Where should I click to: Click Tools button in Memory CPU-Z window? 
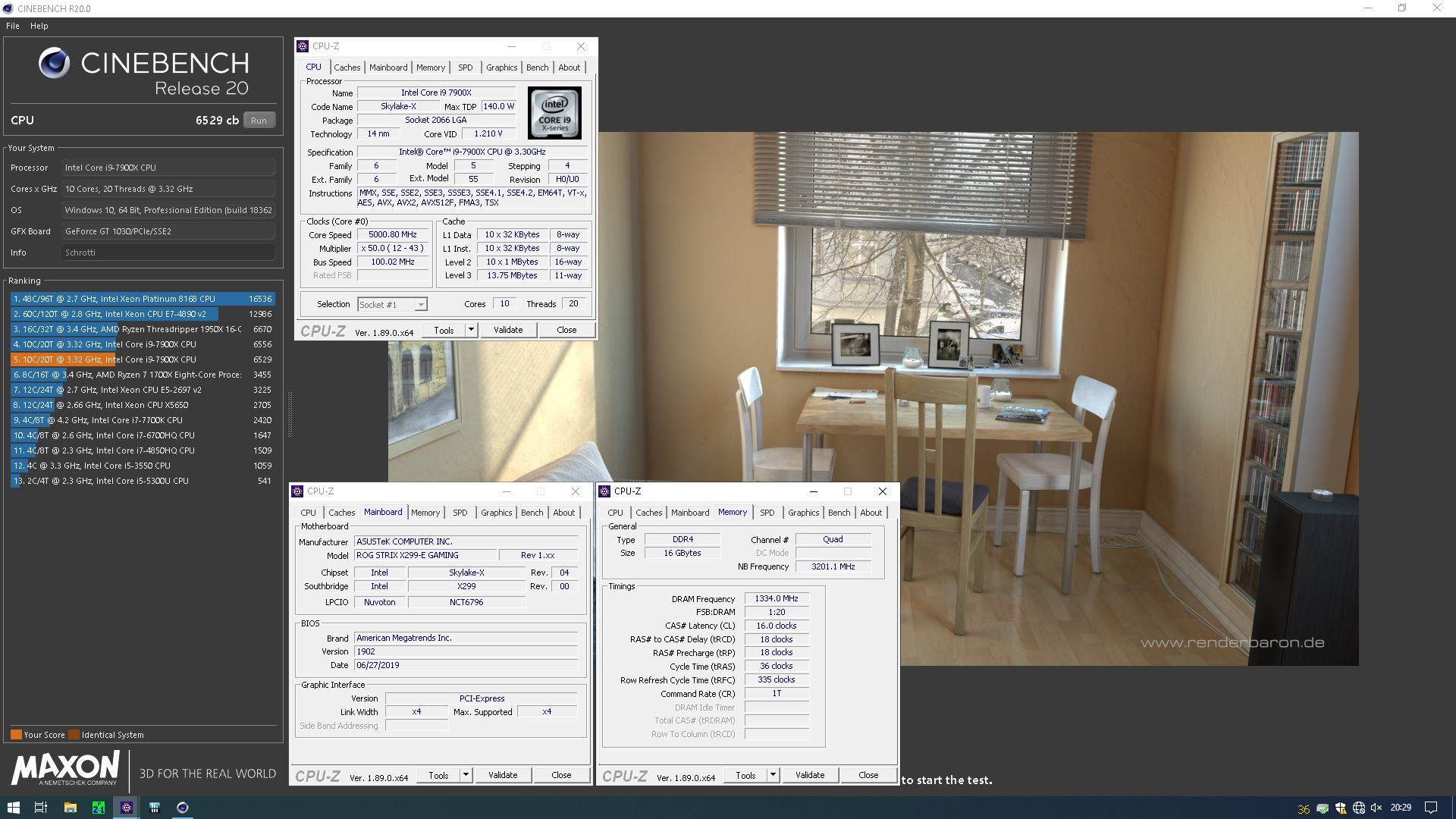click(x=745, y=775)
